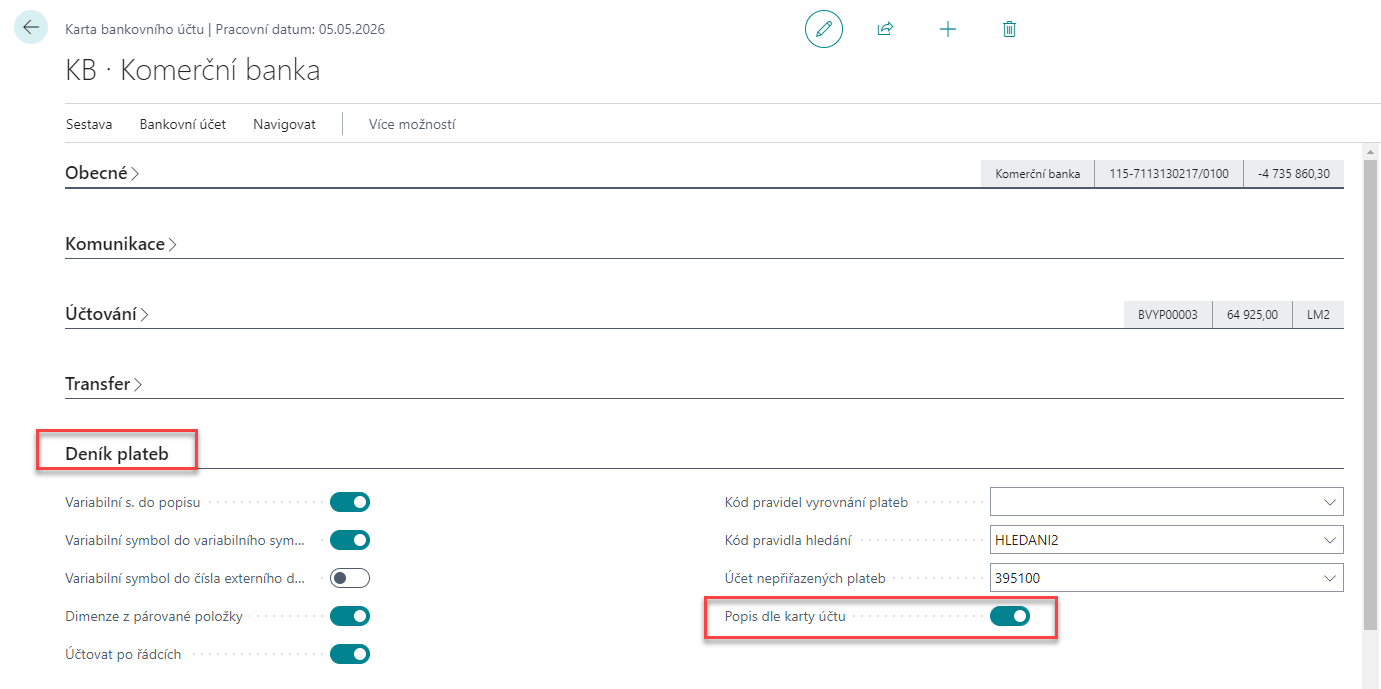Click the 64 925,00 summary value
The width and height of the screenshot is (1381, 689).
pyautogui.click(x=1252, y=314)
